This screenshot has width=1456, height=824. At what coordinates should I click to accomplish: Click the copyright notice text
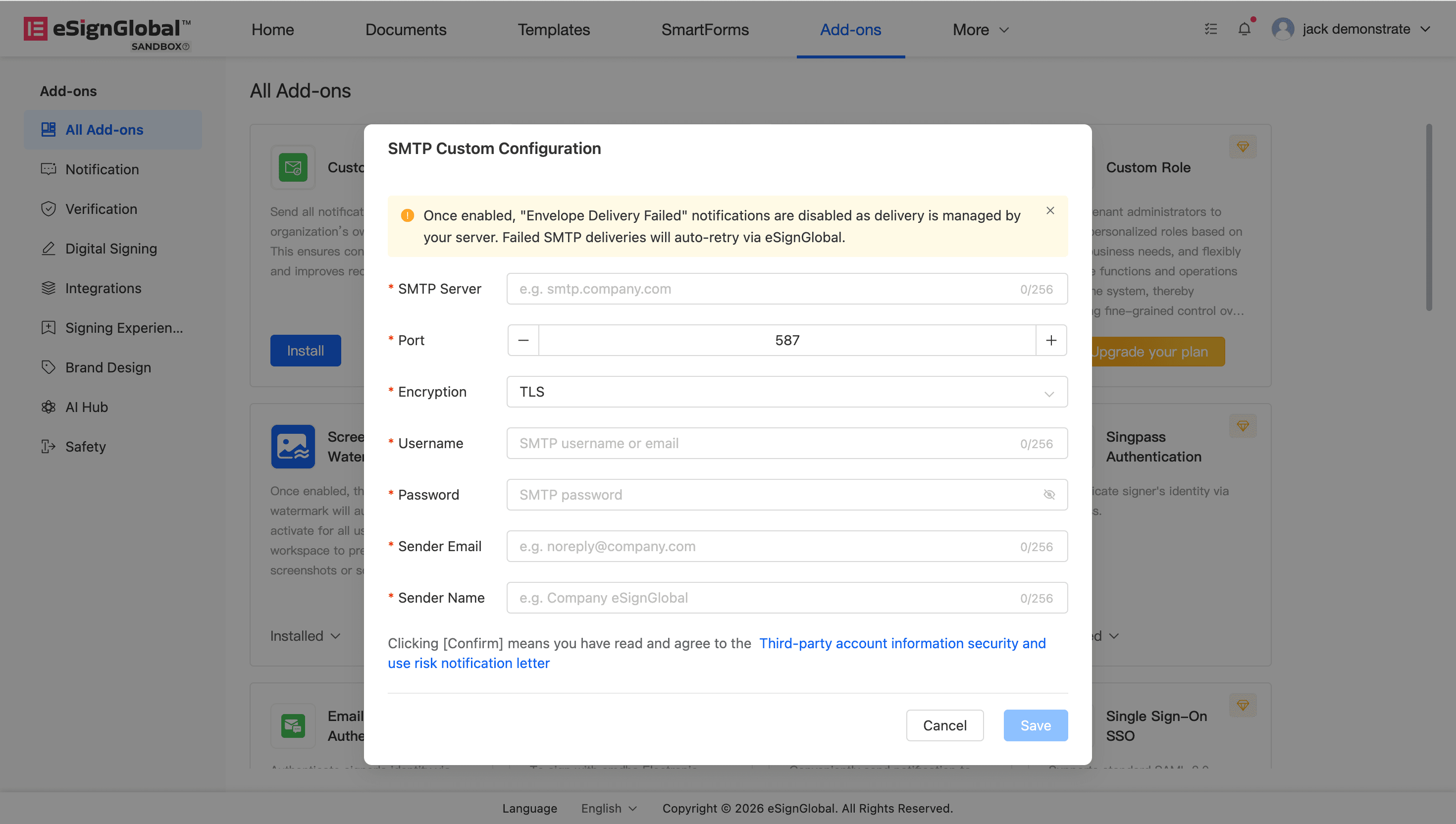pos(808,808)
